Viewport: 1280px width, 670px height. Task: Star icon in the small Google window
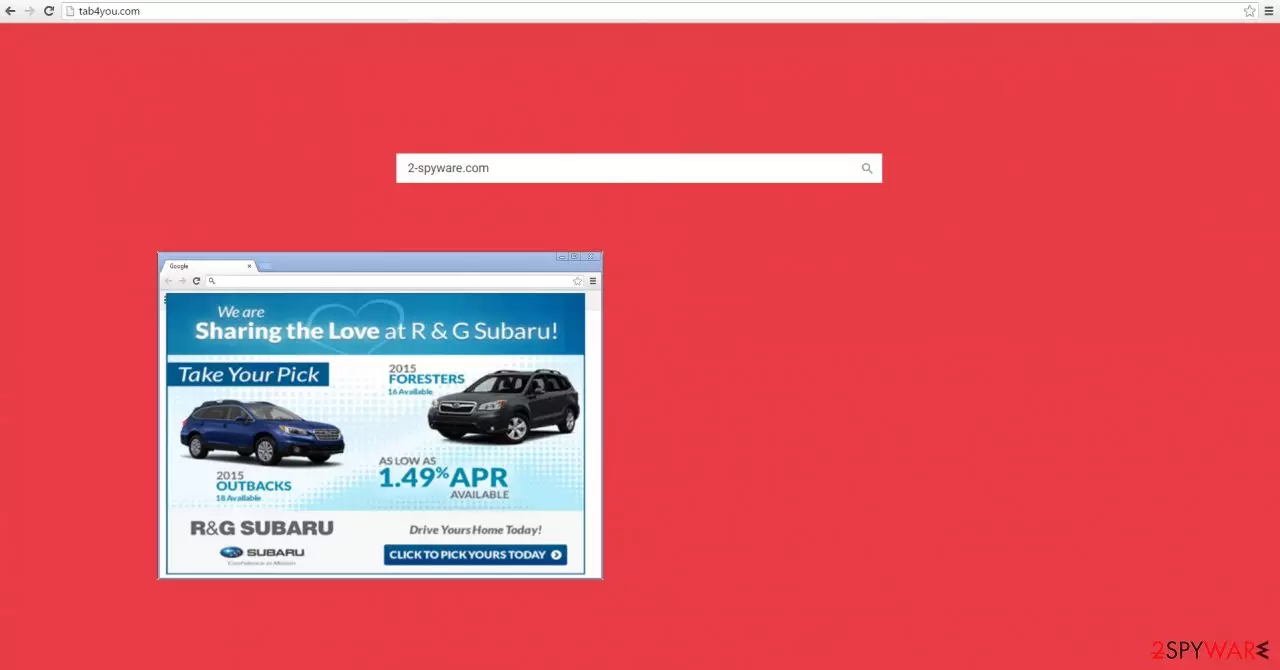[x=577, y=281]
